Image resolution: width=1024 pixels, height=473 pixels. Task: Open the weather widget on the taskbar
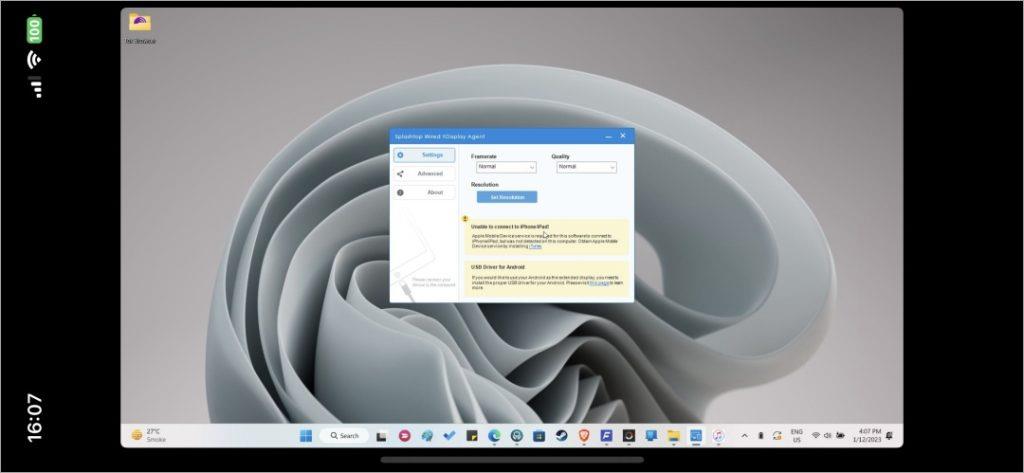tap(148, 436)
